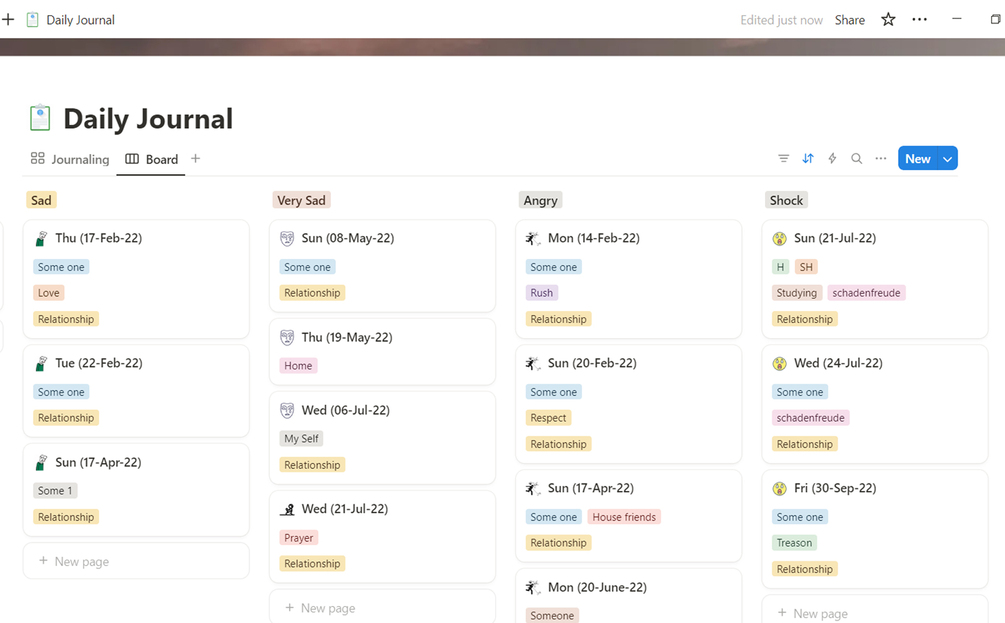The width and height of the screenshot is (1005, 623).
Task: Click the icon on the Angry Sun (17-Apr-22) card
Action: 533,488
